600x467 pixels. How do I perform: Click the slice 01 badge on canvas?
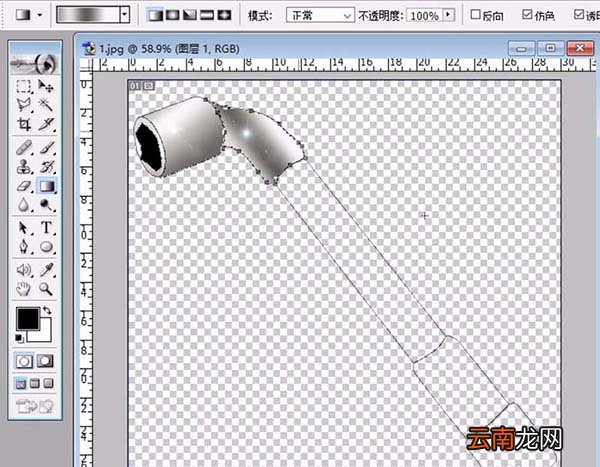coord(135,86)
